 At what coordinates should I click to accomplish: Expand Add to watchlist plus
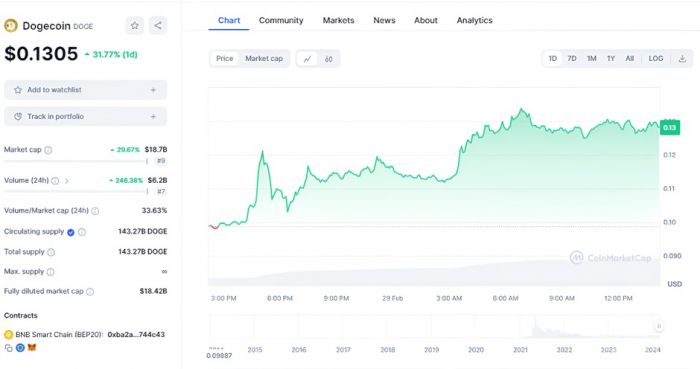(x=153, y=90)
